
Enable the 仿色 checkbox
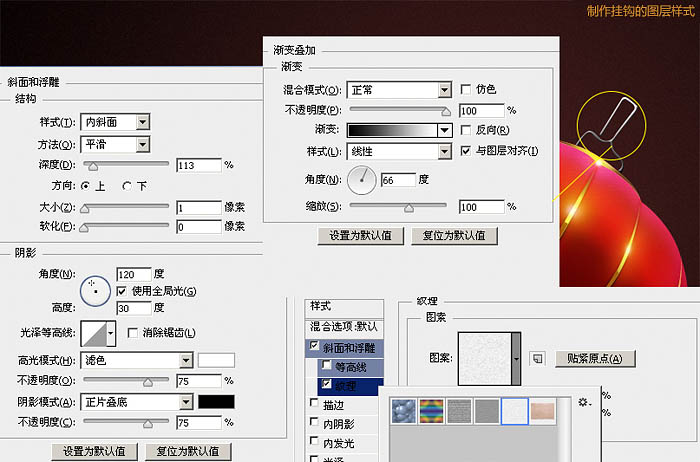(x=466, y=90)
